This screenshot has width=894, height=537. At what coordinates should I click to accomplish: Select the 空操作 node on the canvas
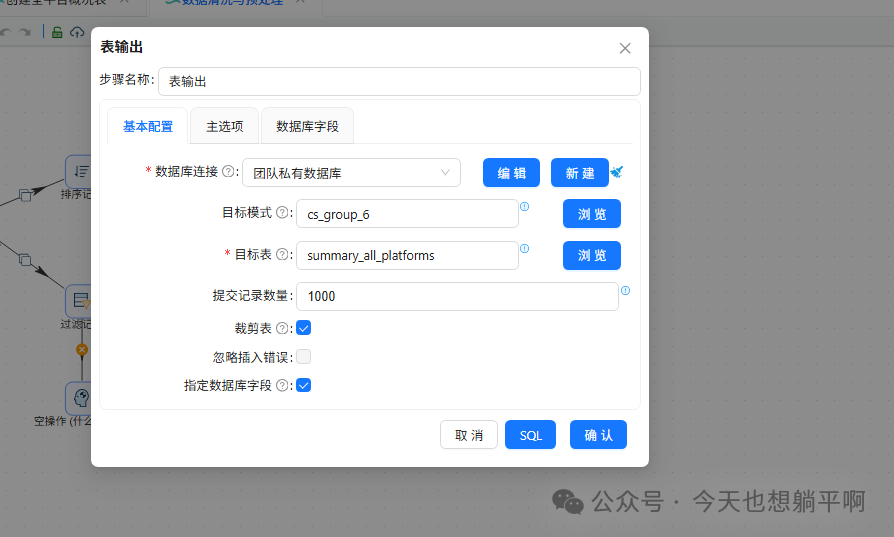click(78, 398)
